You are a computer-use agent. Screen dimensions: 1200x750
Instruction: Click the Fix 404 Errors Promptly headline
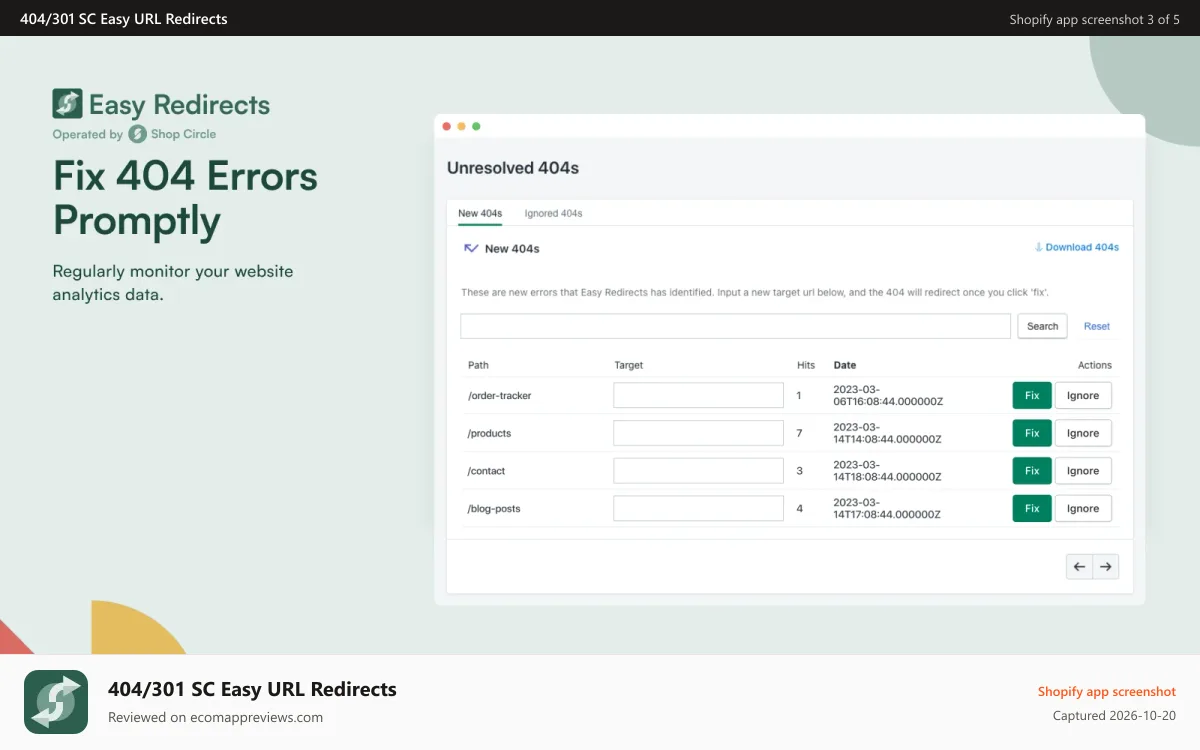pos(185,198)
